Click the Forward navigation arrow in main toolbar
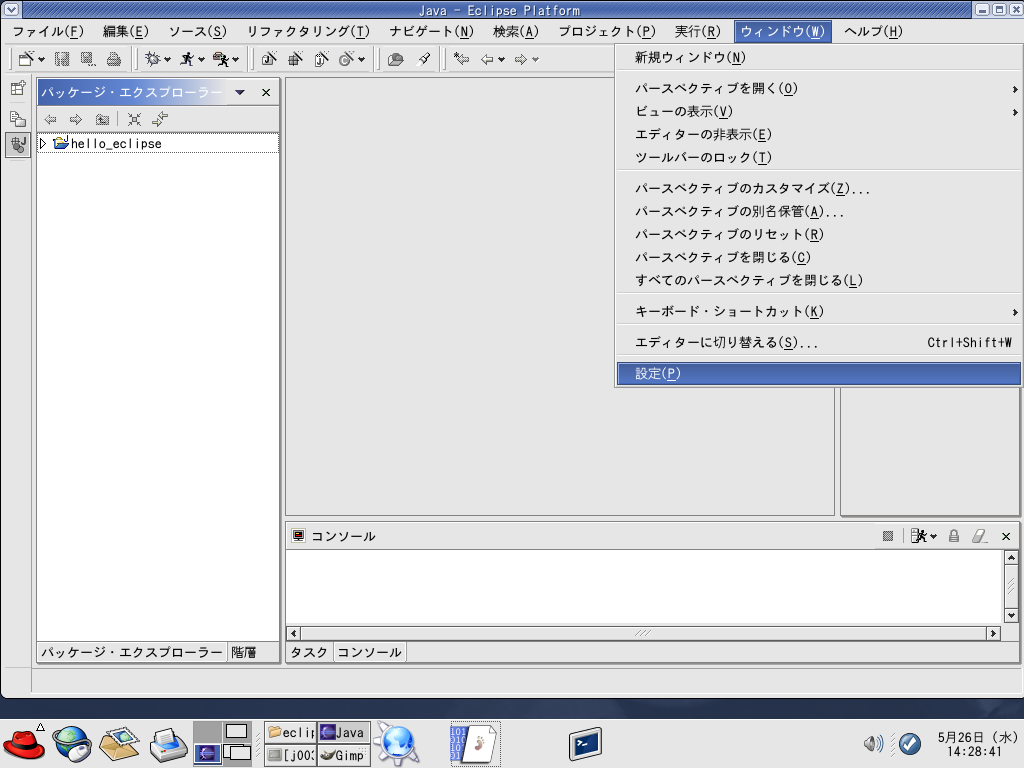The image size is (1024, 768). click(x=520, y=59)
